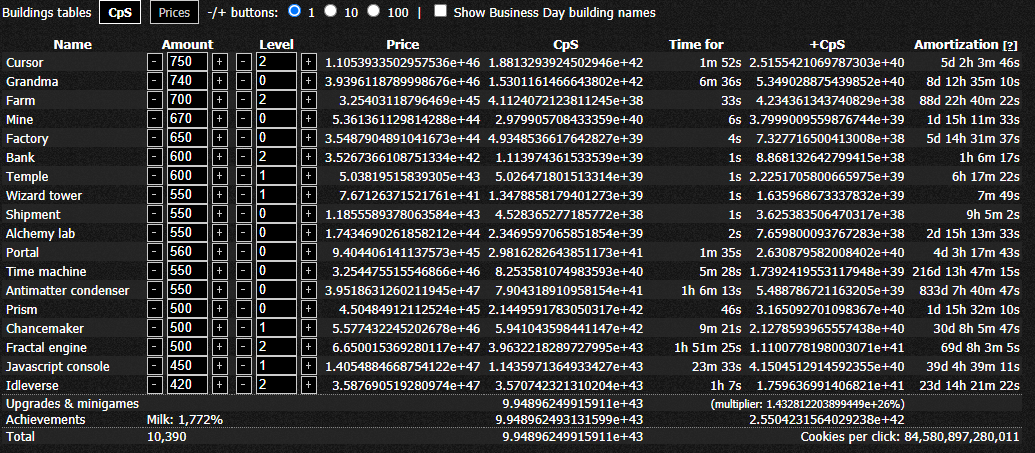
Task: Decrease Fractal engine level with minus button
Action: (x=244, y=348)
